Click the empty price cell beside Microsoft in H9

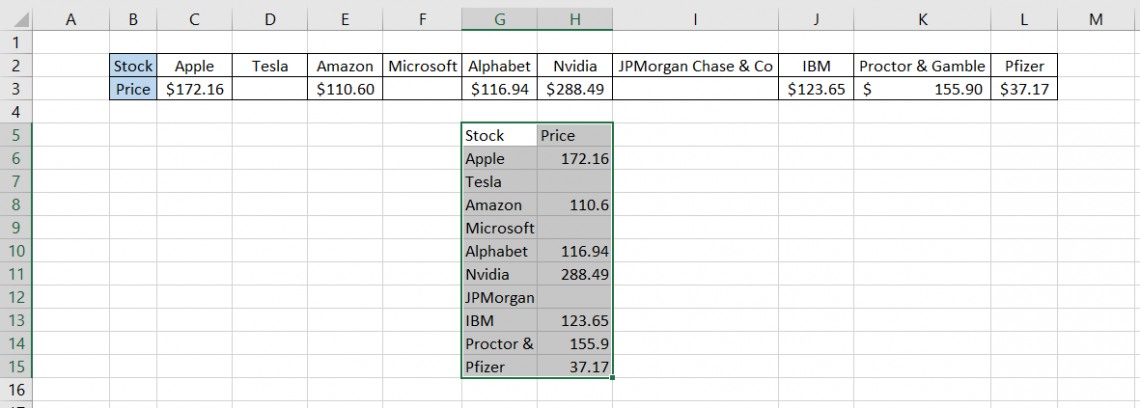[574, 228]
